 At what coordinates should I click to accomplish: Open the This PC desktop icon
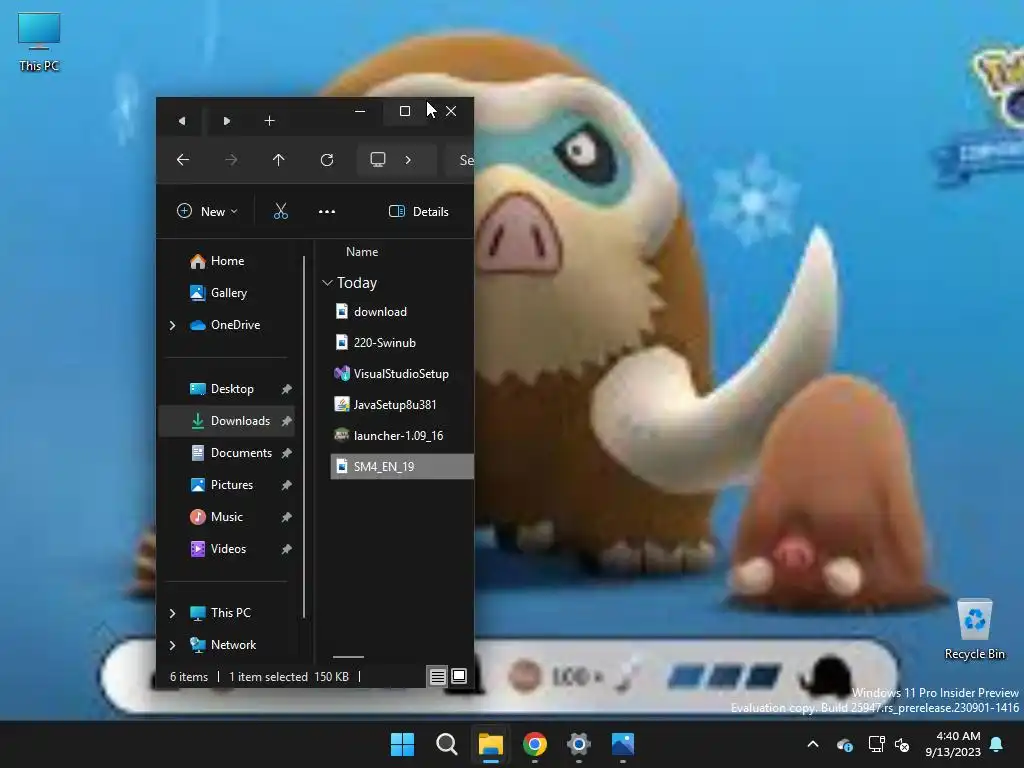[x=39, y=42]
